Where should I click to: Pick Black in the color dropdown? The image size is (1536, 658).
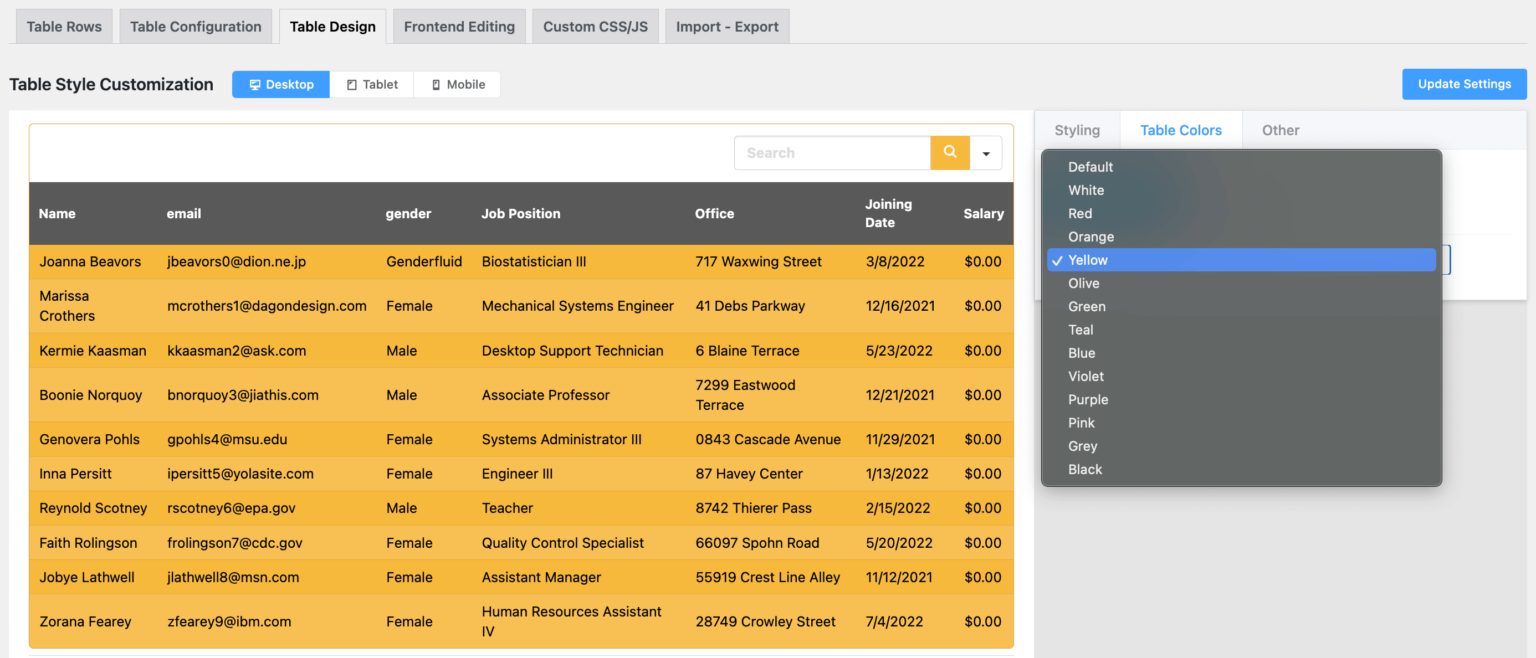1085,469
